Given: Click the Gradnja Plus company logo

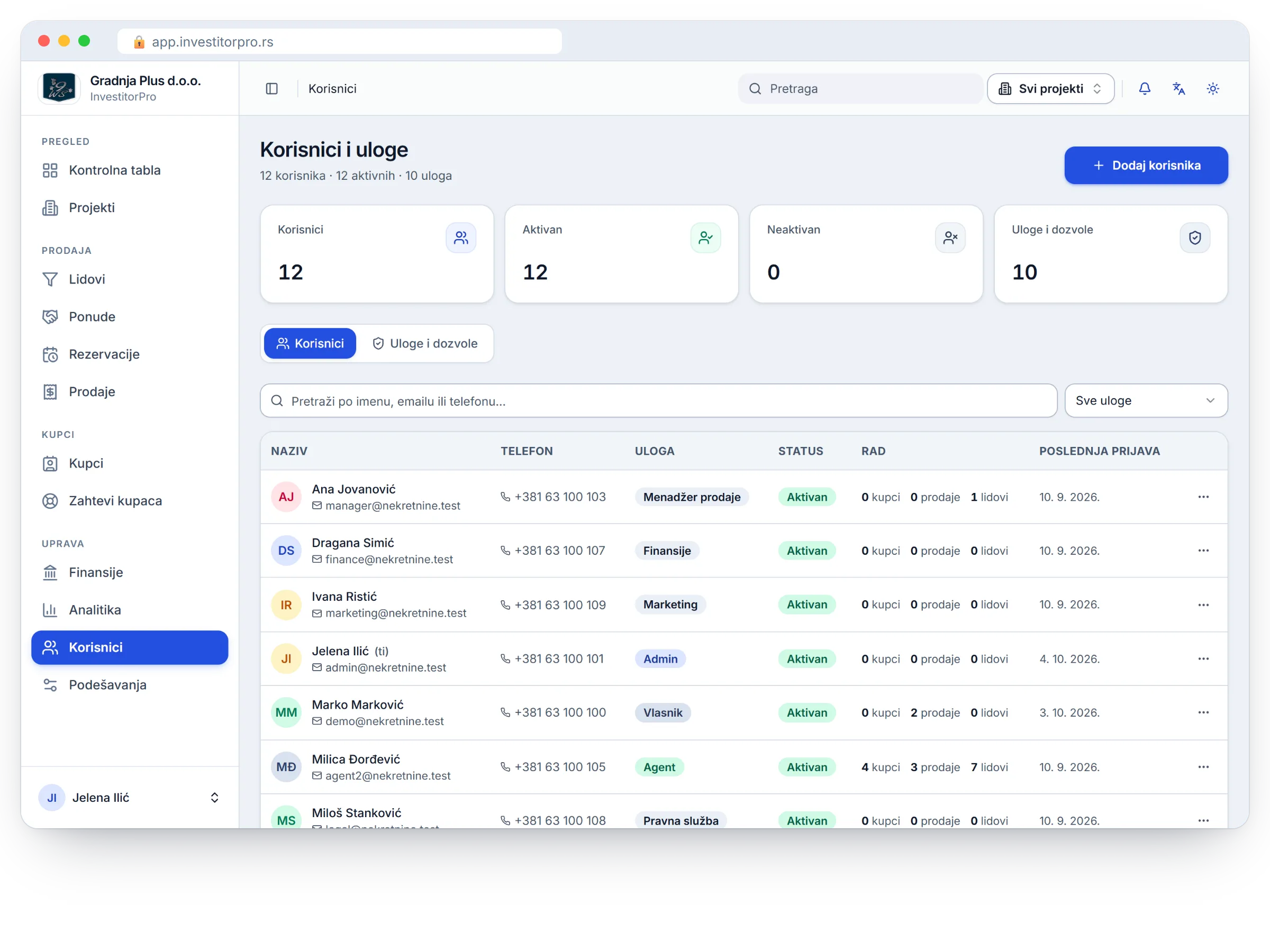Looking at the screenshot, I should point(59,88).
